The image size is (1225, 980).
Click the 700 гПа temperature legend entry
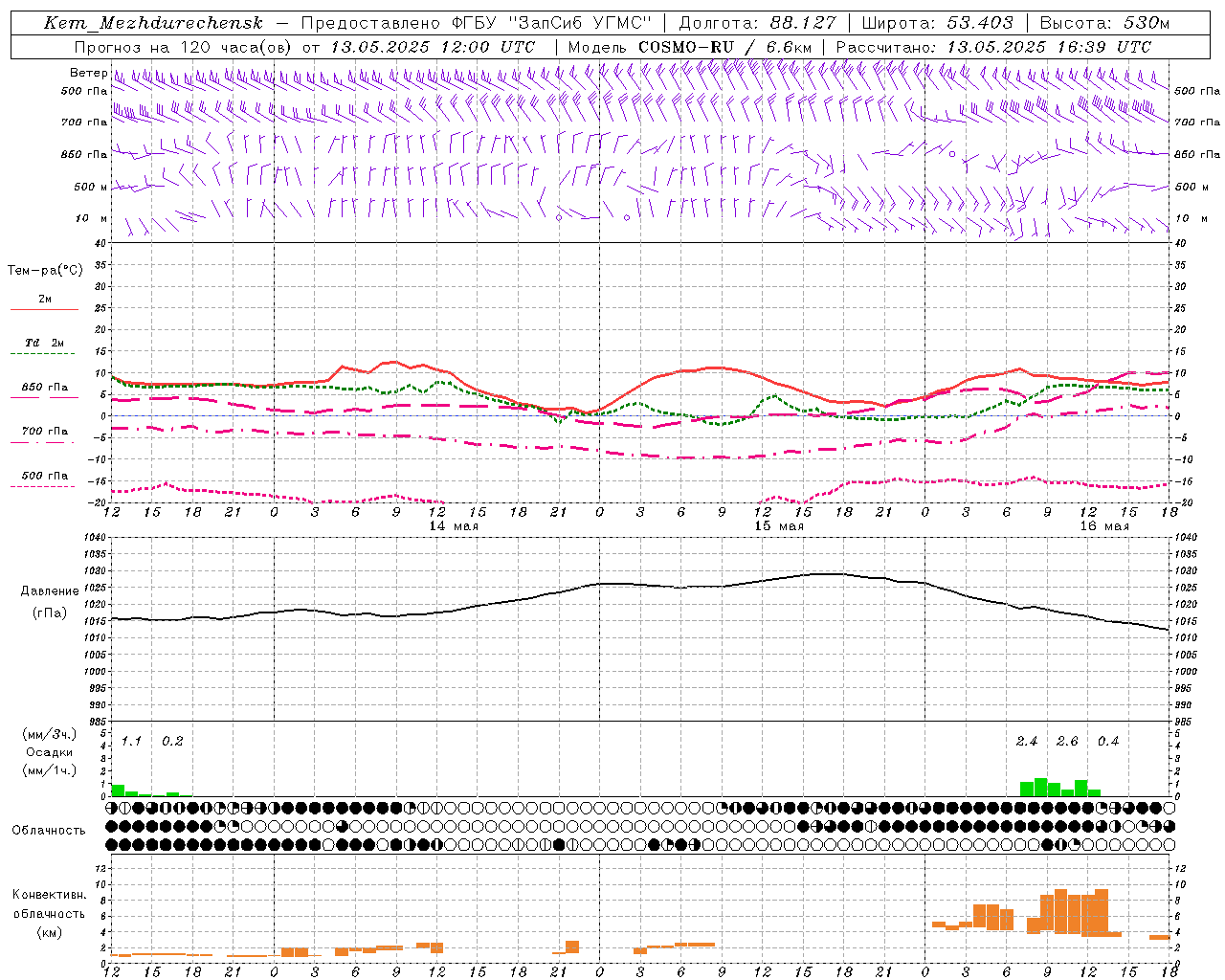45,432
